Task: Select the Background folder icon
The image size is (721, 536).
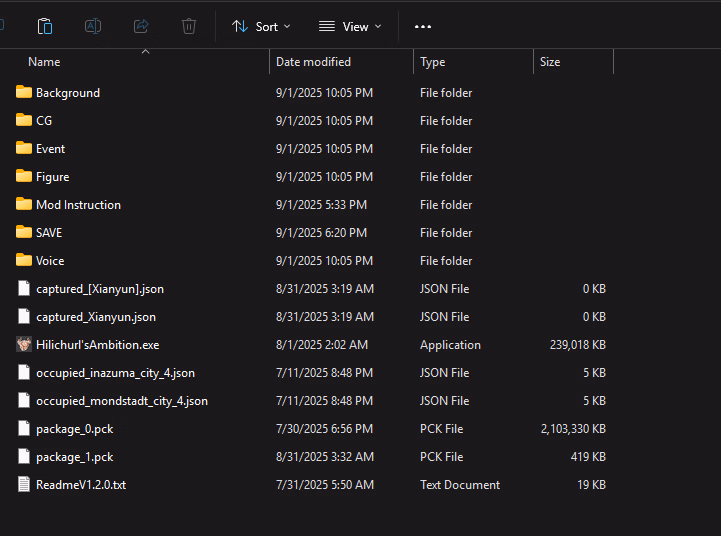Action: coord(25,93)
